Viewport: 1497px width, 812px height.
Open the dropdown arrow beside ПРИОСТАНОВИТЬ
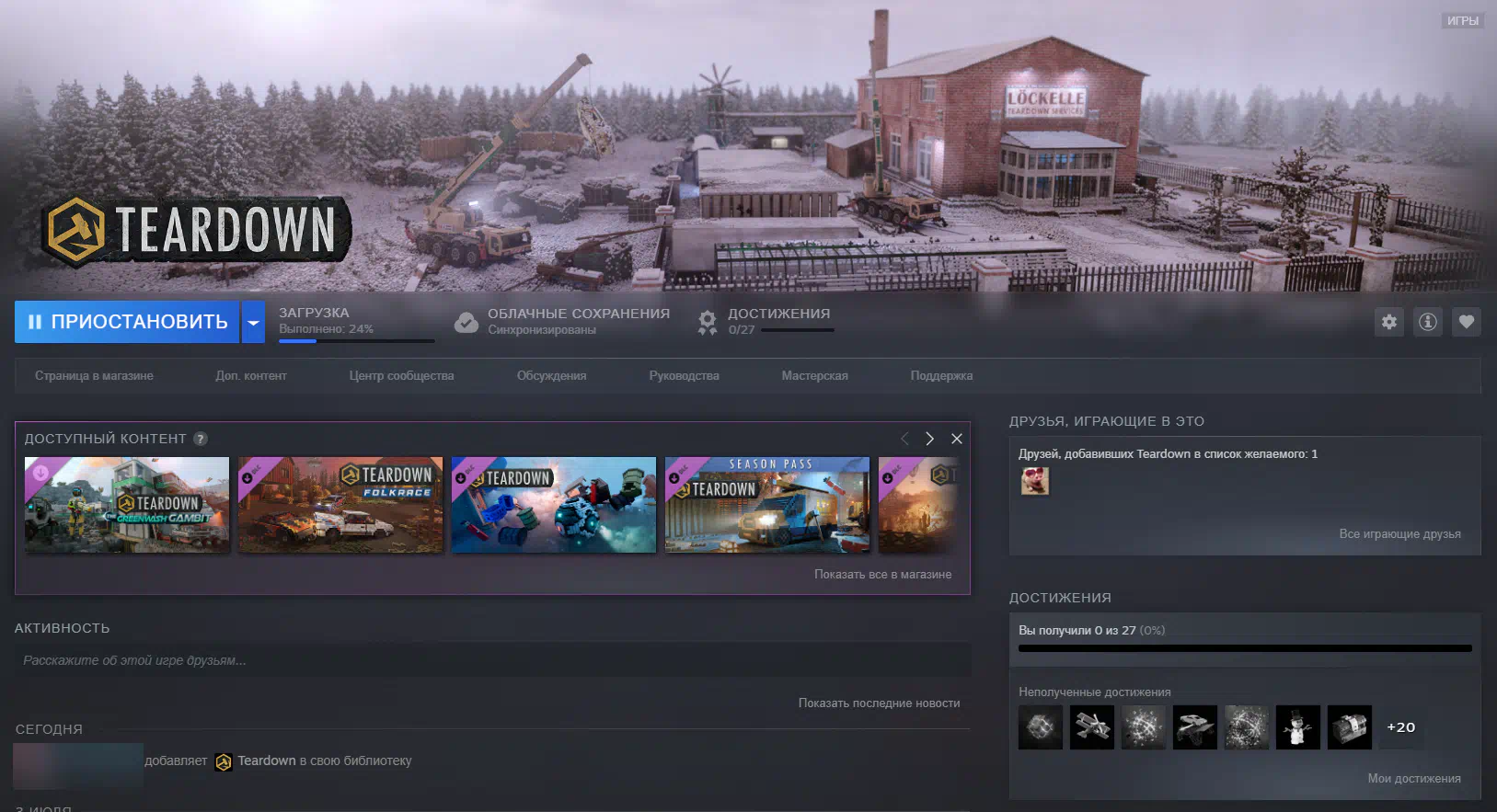253,322
